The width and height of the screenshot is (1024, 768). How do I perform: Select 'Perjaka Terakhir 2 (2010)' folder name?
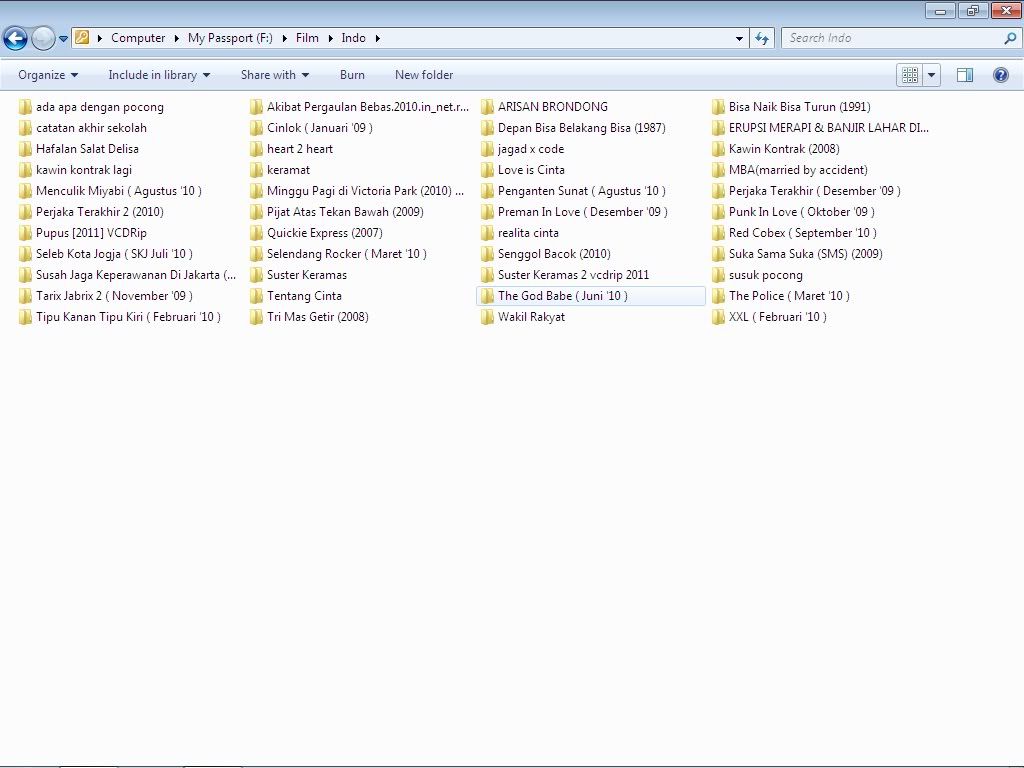(100, 212)
